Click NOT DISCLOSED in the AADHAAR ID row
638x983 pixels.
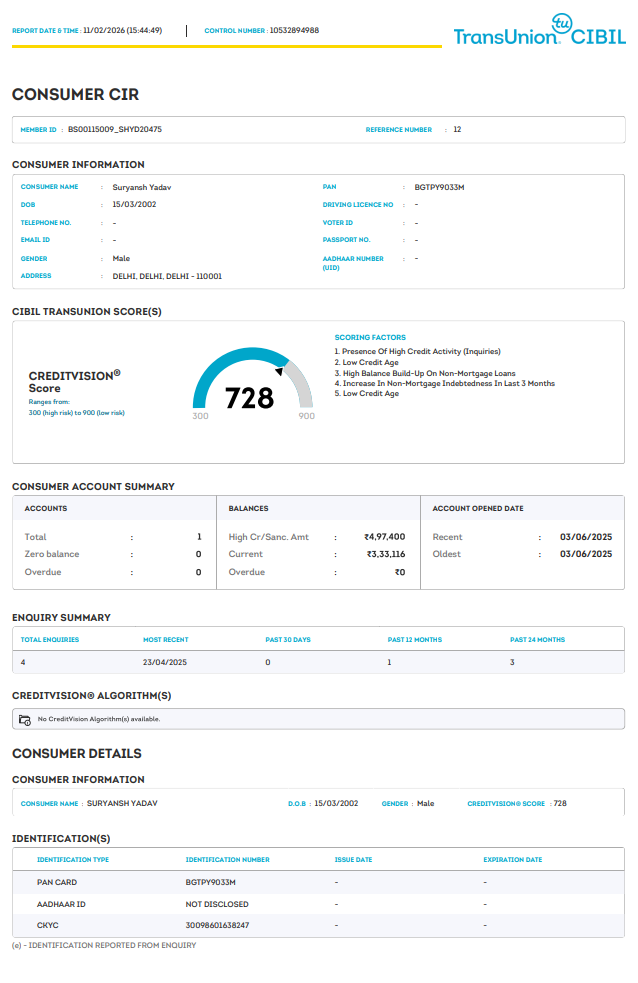217,904
